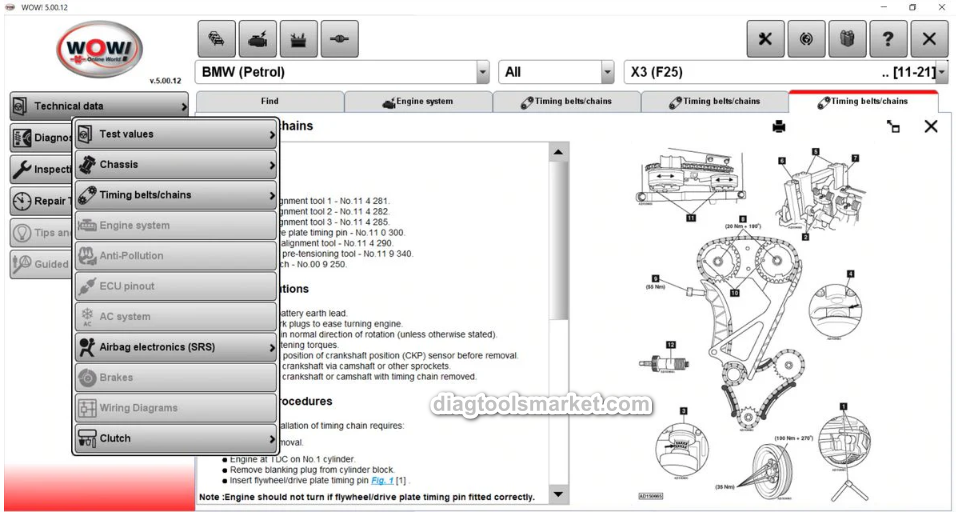Click the resize icon beside the printer
956x512 pixels.
pyautogui.click(x=893, y=126)
